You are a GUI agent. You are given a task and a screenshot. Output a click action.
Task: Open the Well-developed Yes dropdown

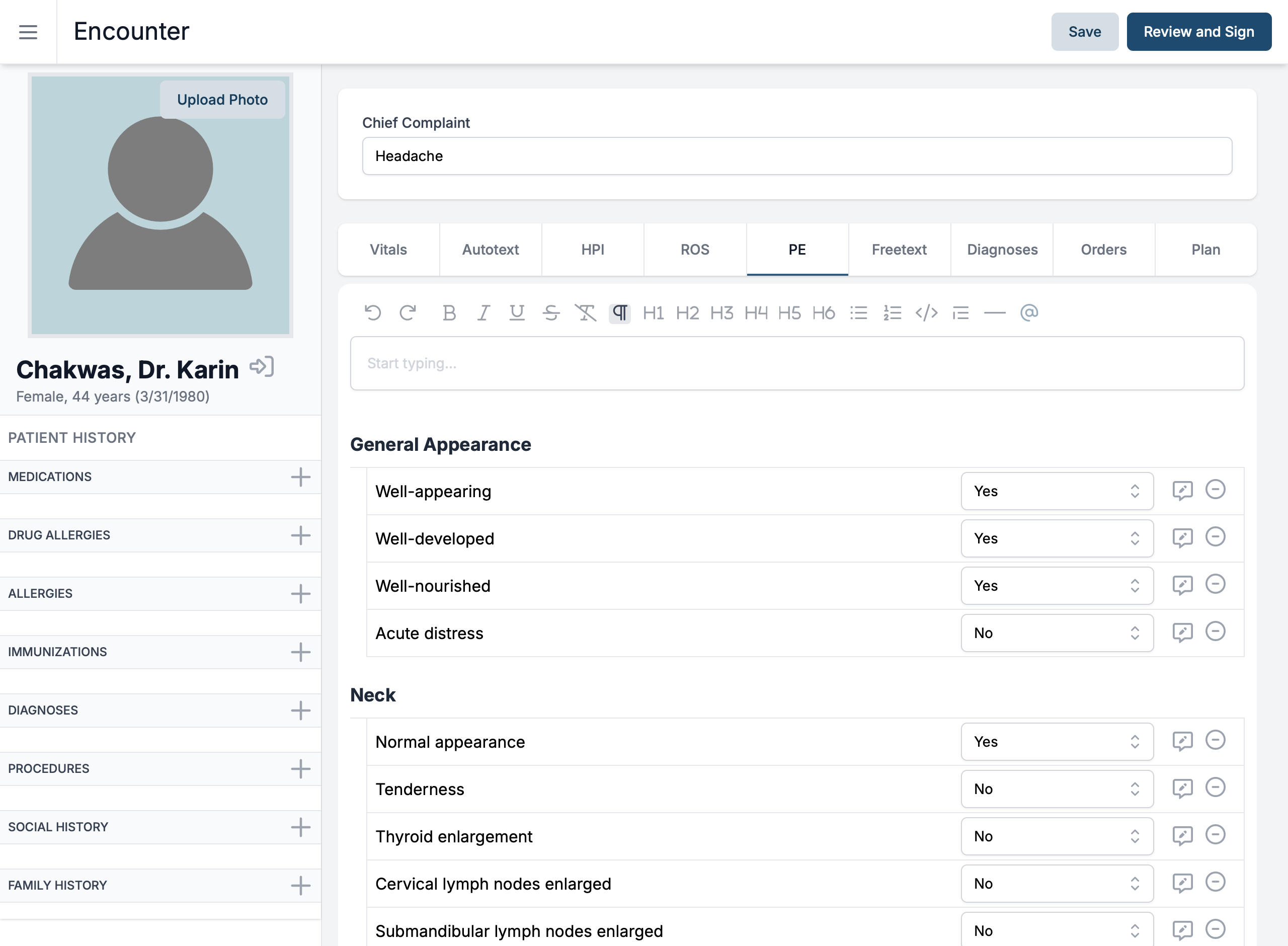tap(1056, 538)
